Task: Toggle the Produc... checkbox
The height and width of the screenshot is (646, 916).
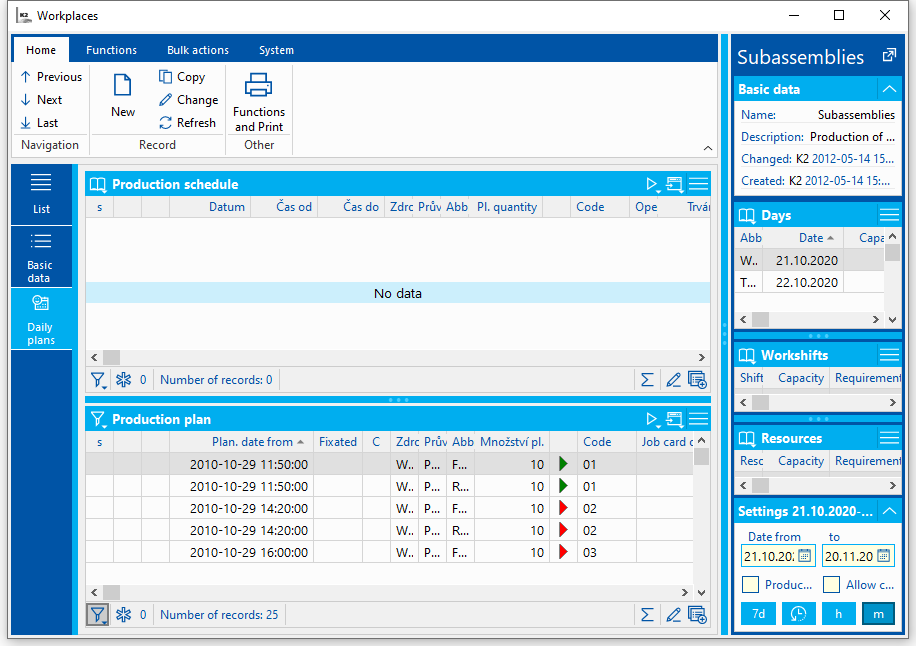Action: tap(751, 585)
